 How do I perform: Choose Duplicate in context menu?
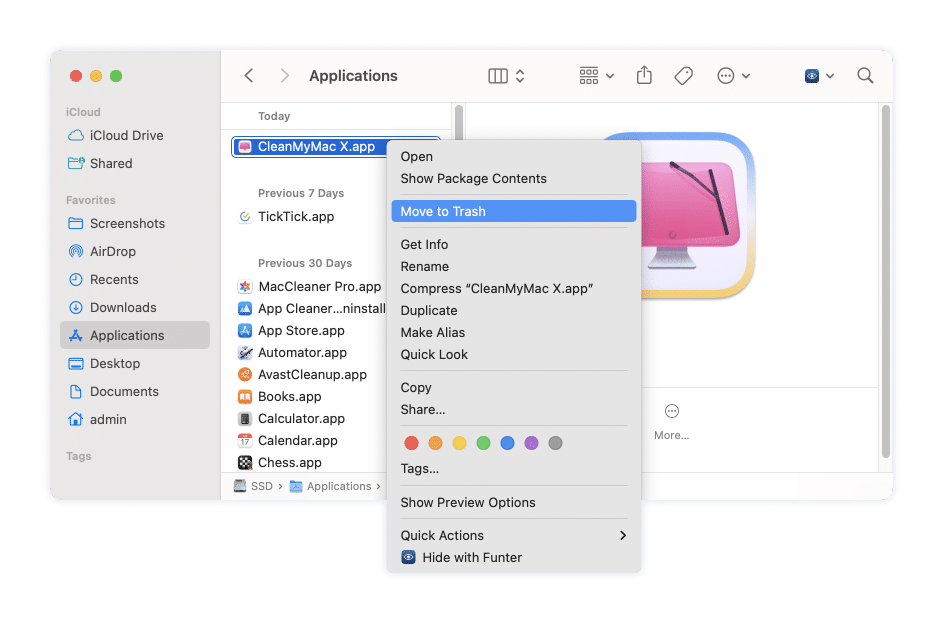tap(514, 310)
